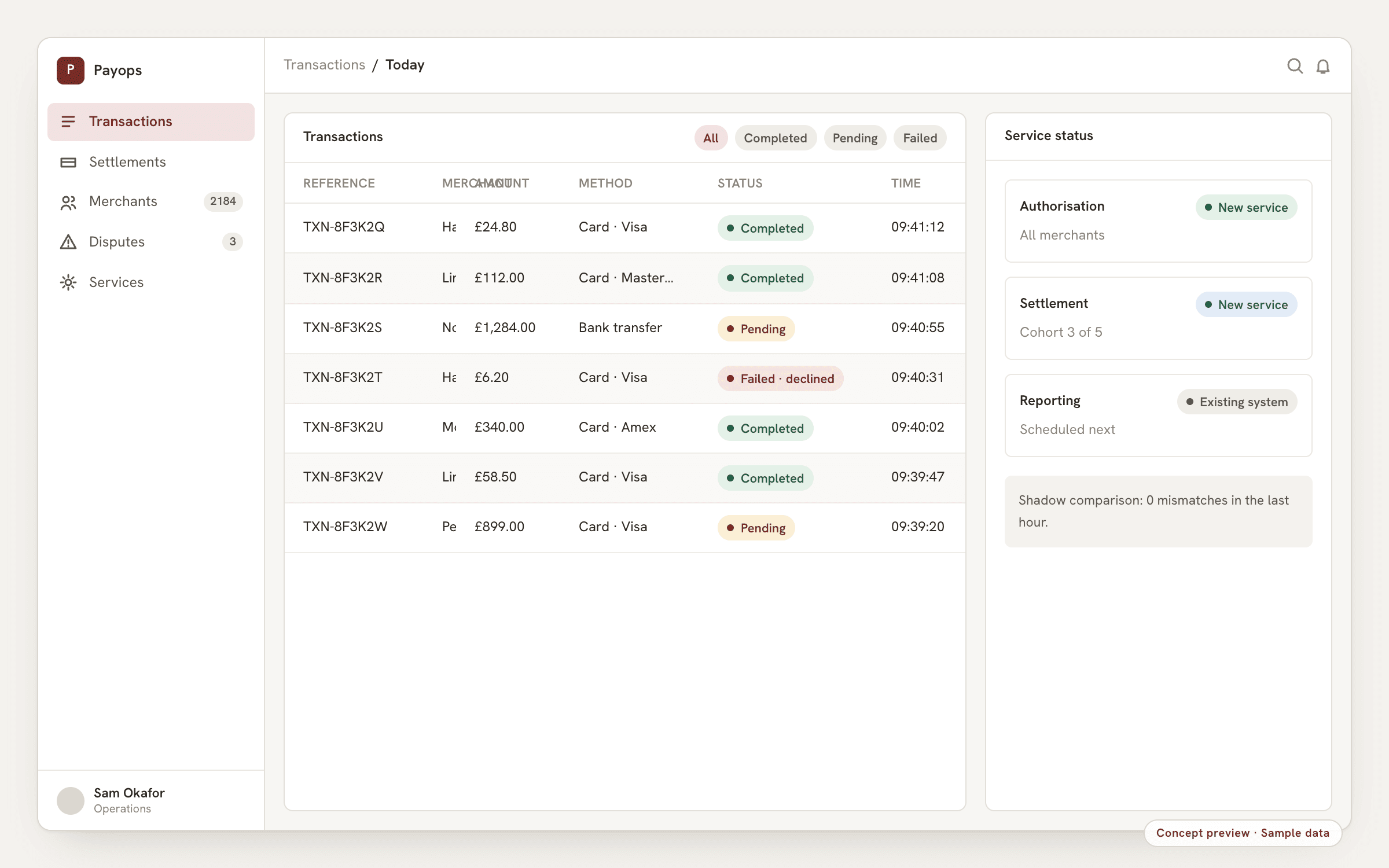Click the Payops logo icon
Image resolution: width=1389 pixels, height=868 pixels.
[71, 71]
